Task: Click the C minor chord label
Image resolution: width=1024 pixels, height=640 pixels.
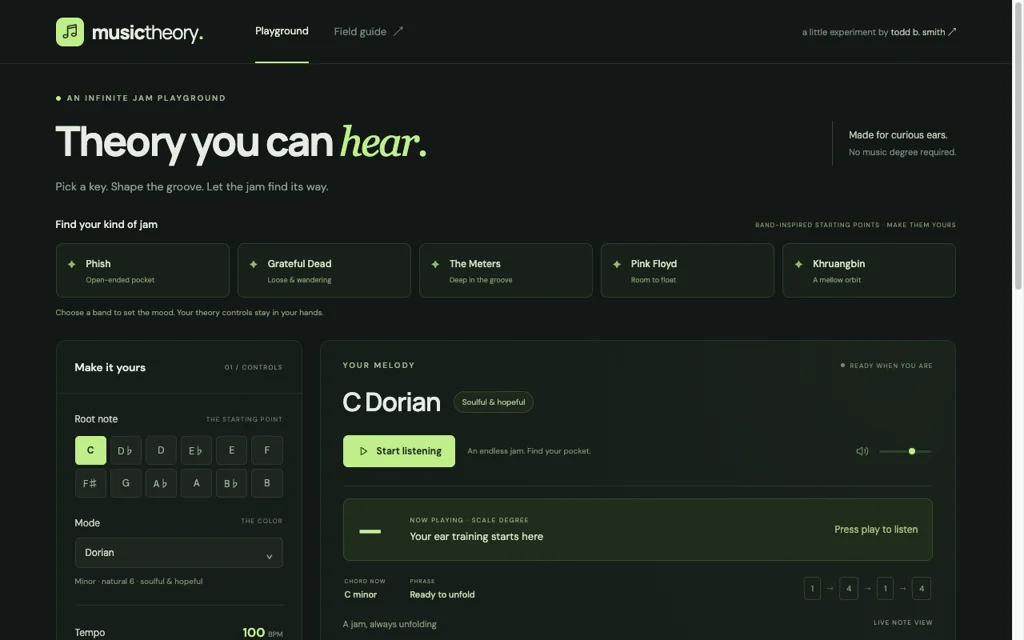Action: tap(360, 595)
